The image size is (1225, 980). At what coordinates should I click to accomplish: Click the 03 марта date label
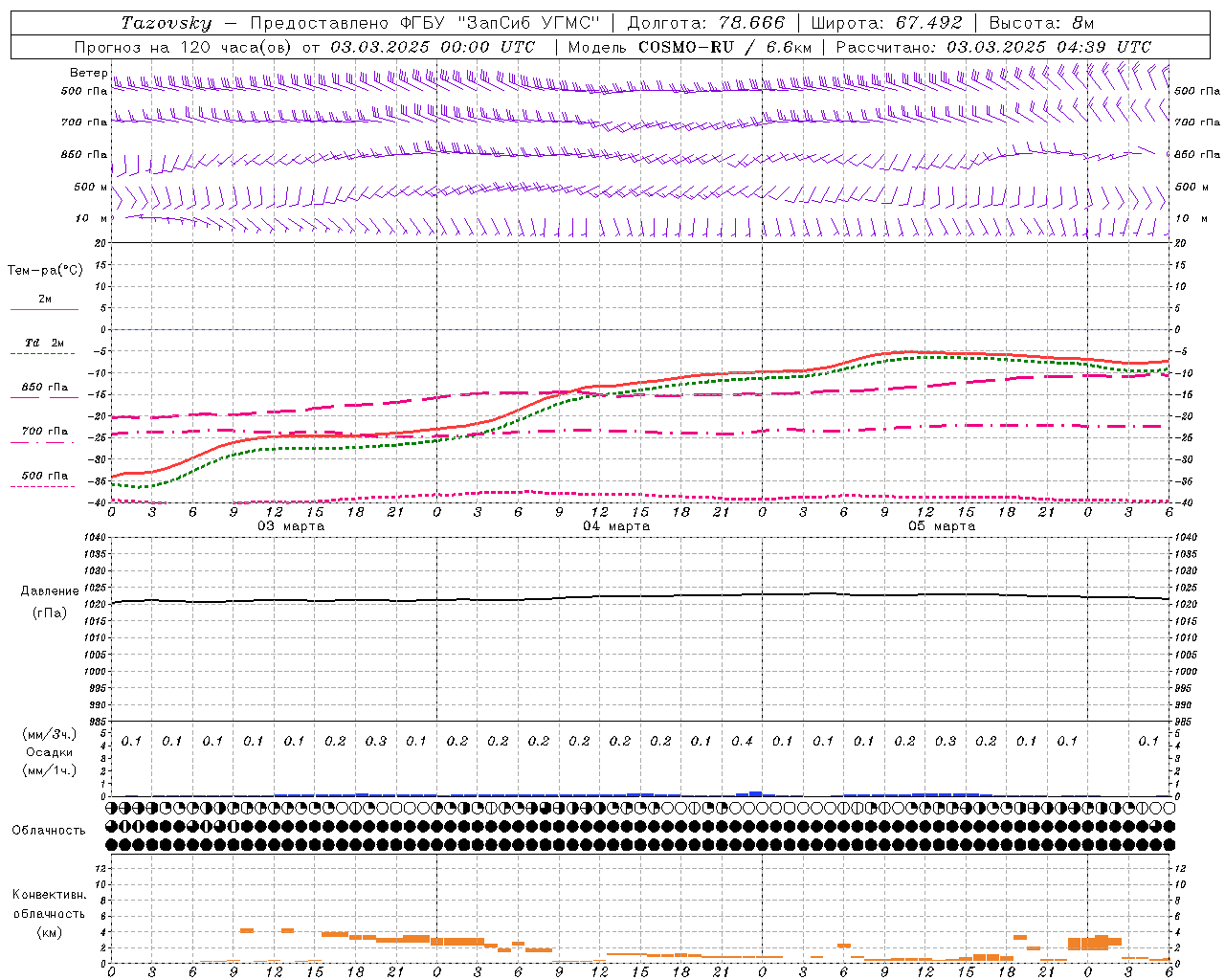(291, 526)
